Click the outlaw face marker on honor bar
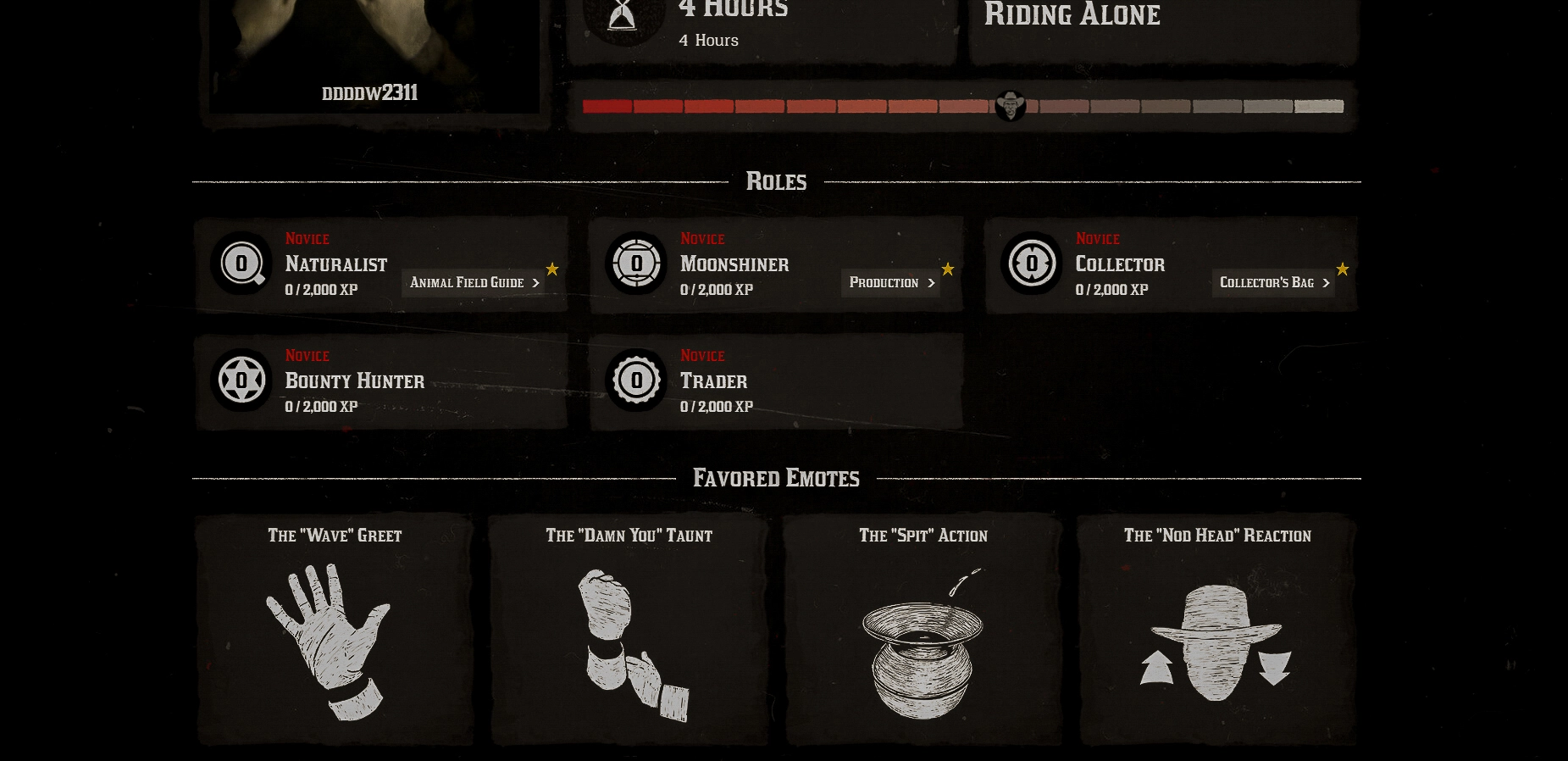This screenshot has height=761, width=1568. [1010, 106]
